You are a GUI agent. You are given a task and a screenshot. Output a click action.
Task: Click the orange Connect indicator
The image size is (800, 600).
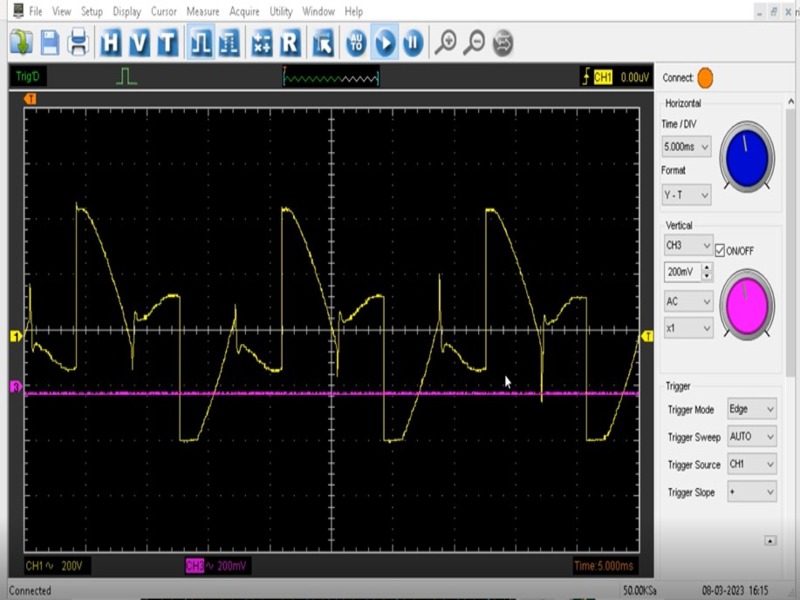click(x=705, y=78)
